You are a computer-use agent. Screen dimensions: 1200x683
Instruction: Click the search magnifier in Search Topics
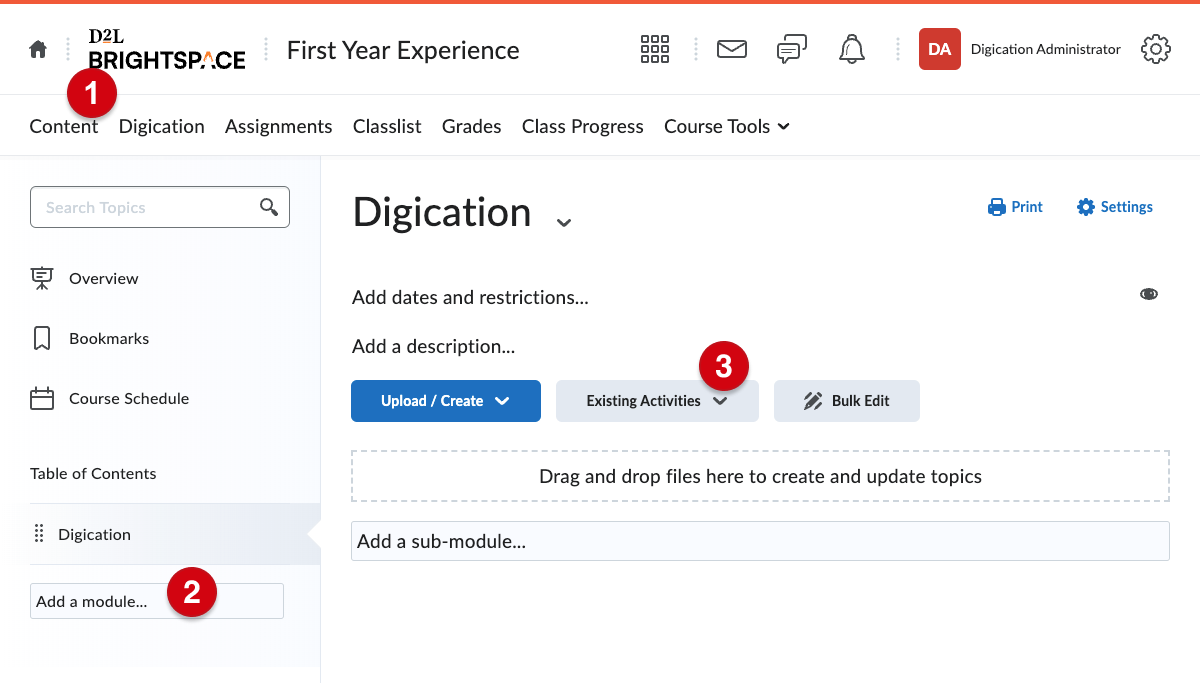269,207
